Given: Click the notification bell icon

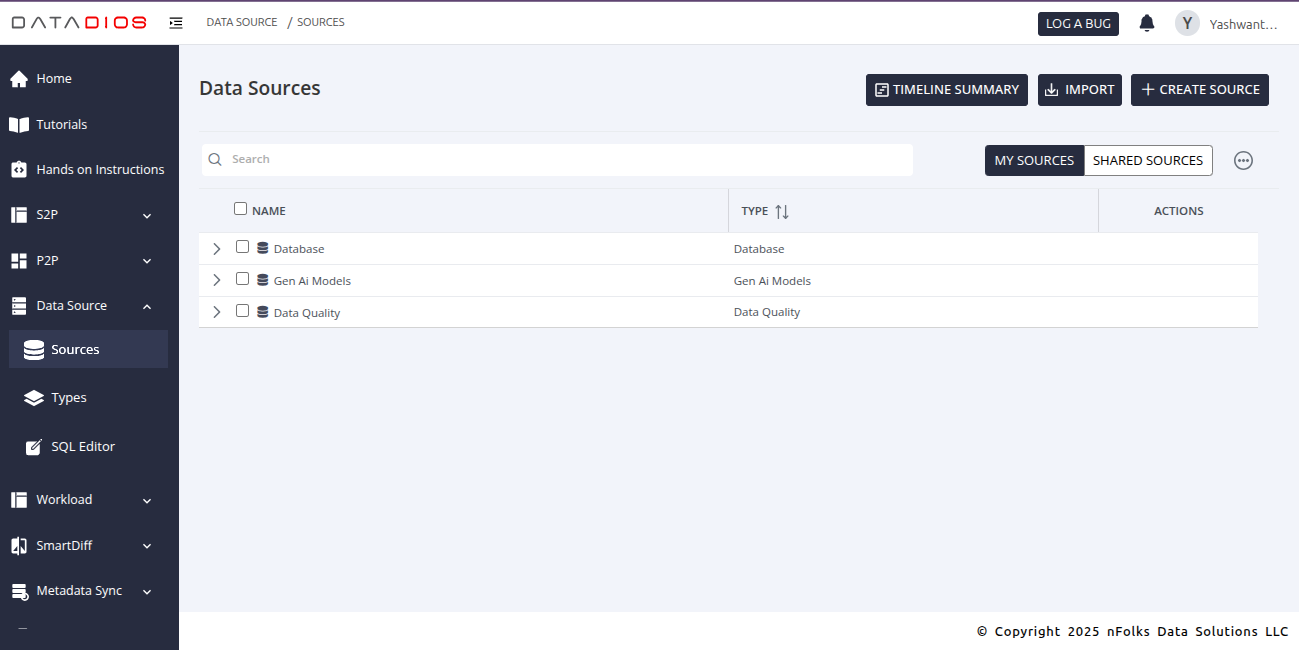Looking at the screenshot, I should 1147,23.
